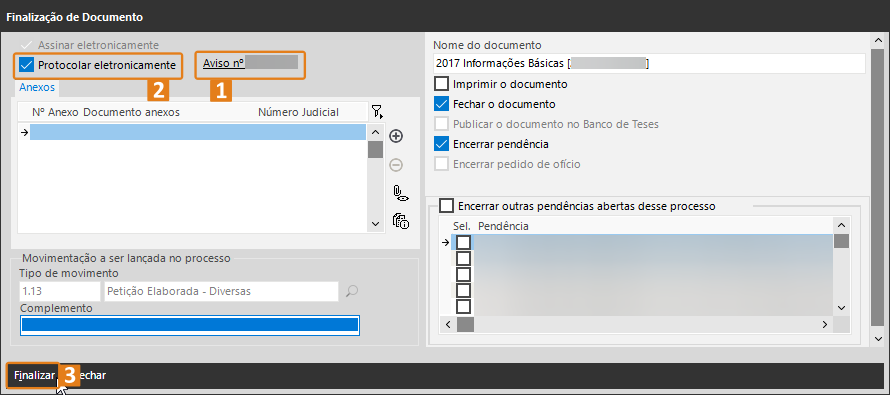Viewport: 890px width, 395px height.
Task: Click the dialog's main scroll up arrow
Action: [x=879, y=40]
